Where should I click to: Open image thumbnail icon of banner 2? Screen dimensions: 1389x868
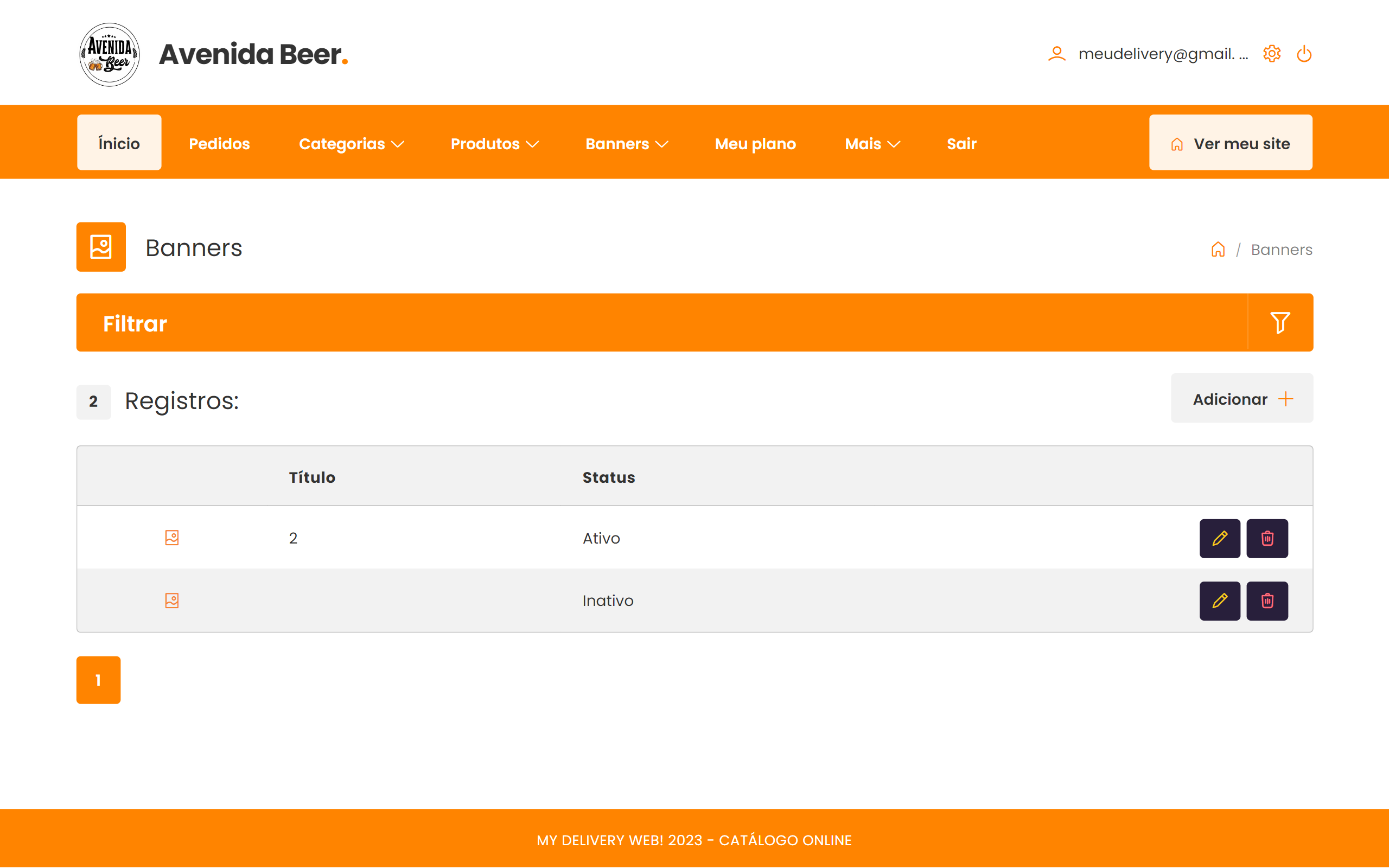coord(171,538)
